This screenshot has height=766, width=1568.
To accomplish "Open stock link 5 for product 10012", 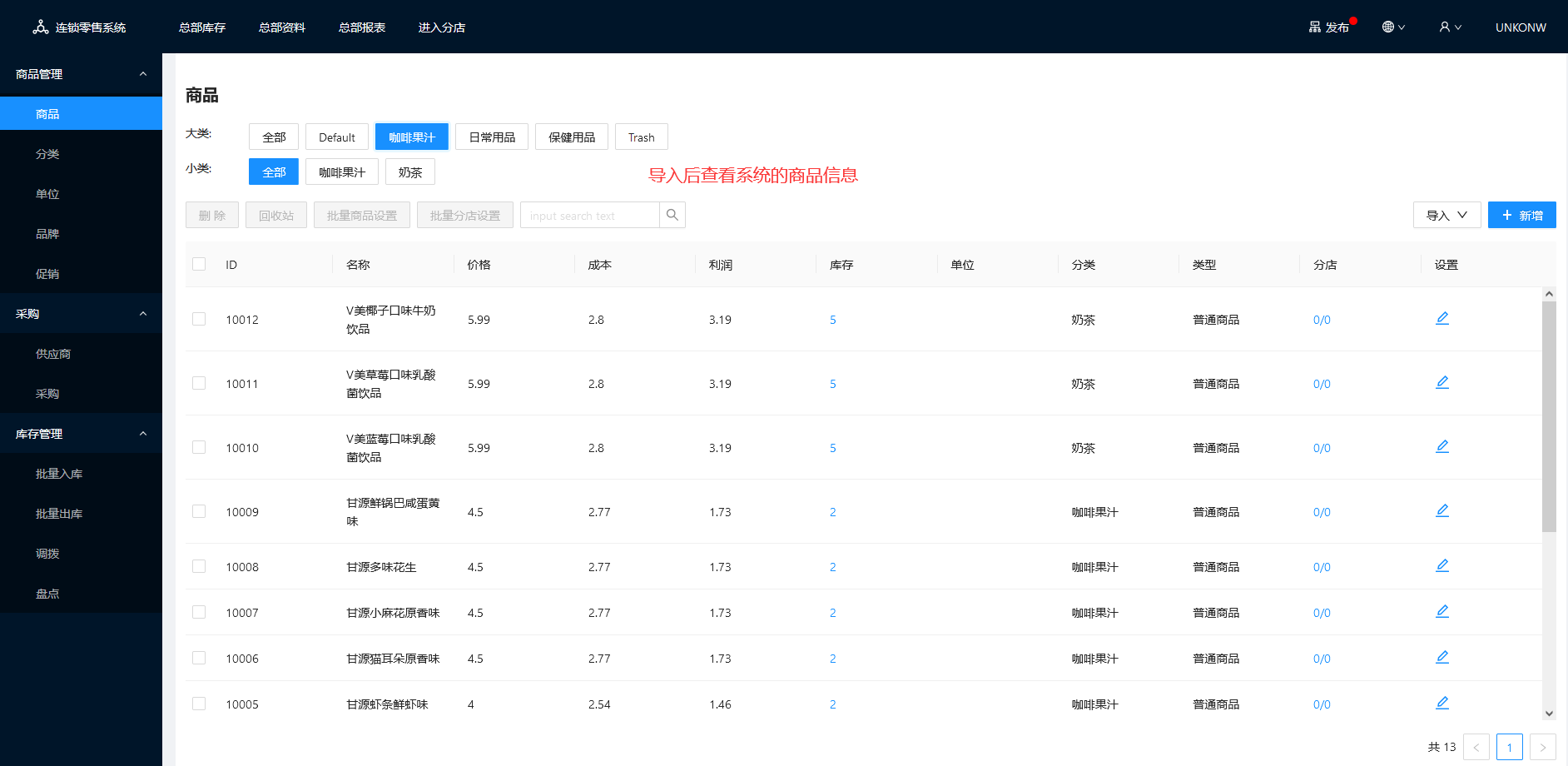I will (832, 320).
